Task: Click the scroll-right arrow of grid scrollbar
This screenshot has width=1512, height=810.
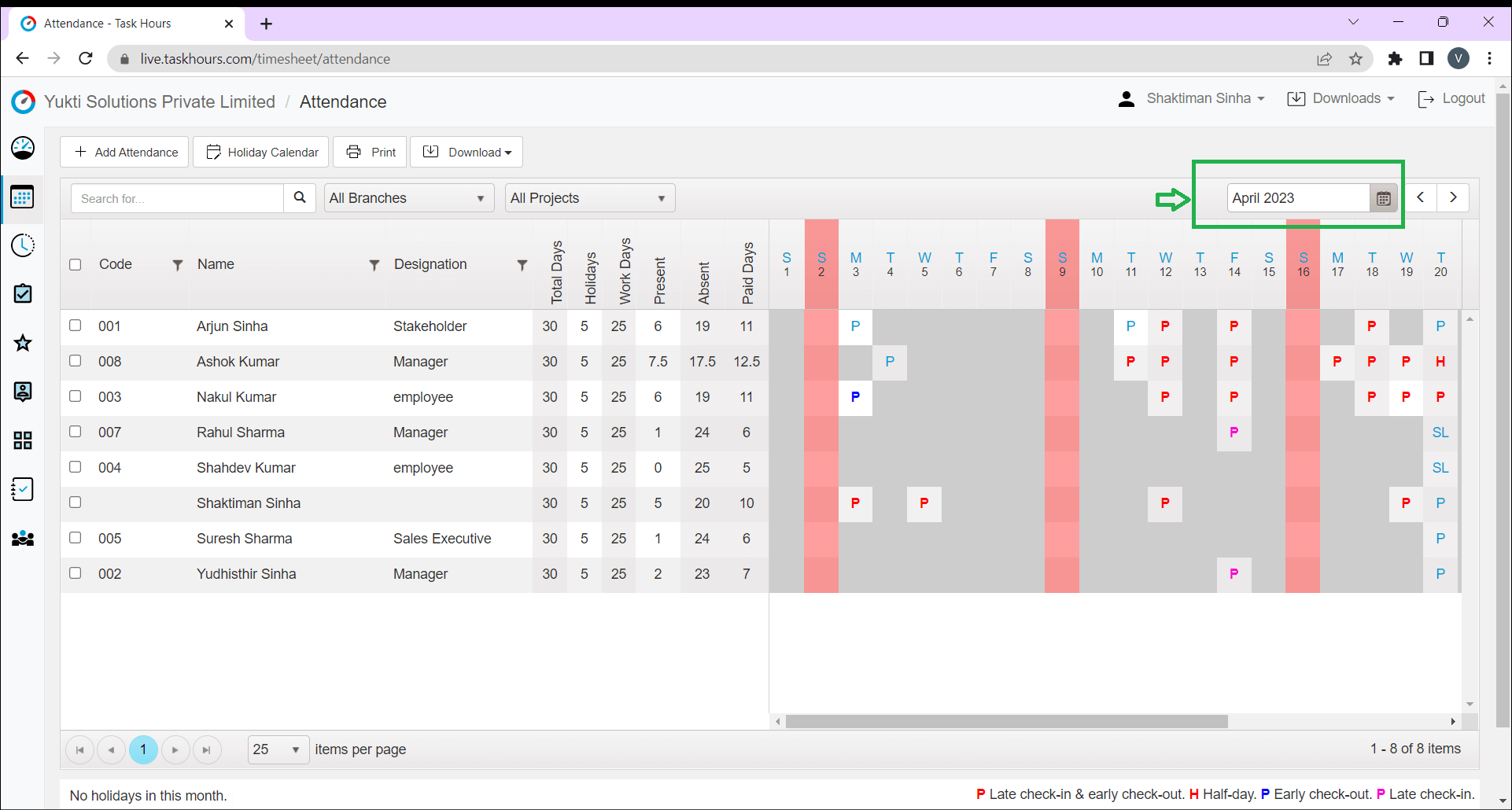Action: point(1453,721)
